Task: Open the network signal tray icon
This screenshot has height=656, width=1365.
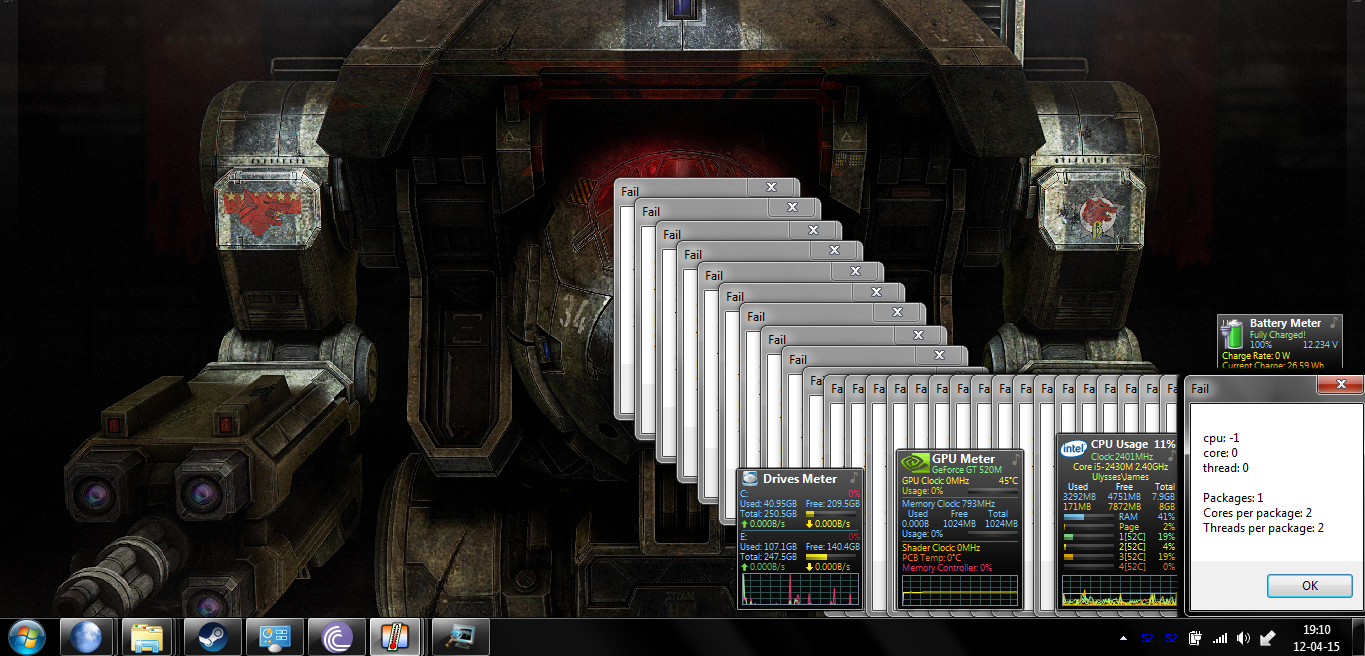Action: pyautogui.click(x=1219, y=638)
